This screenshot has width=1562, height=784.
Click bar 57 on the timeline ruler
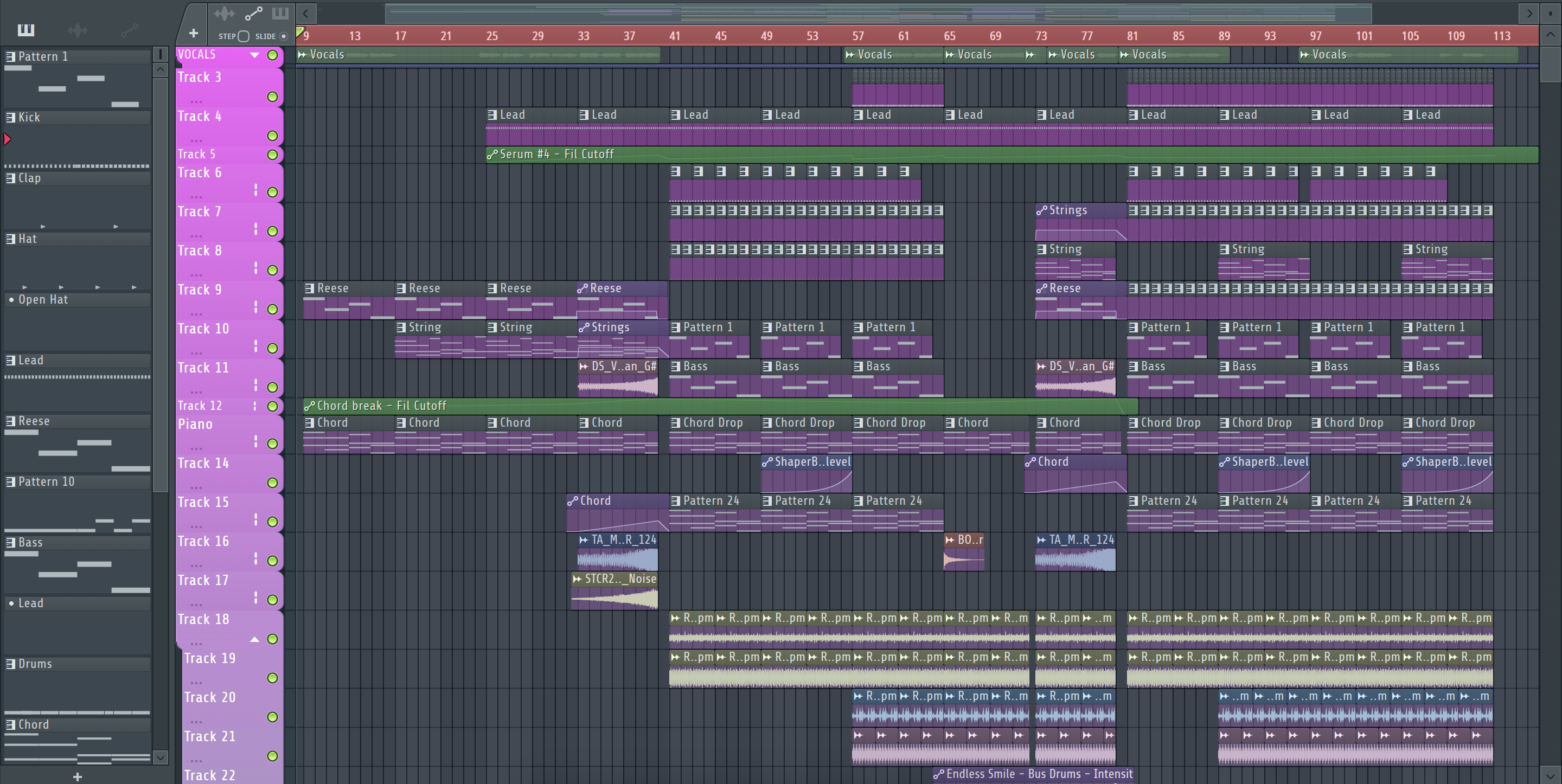tap(858, 36)
